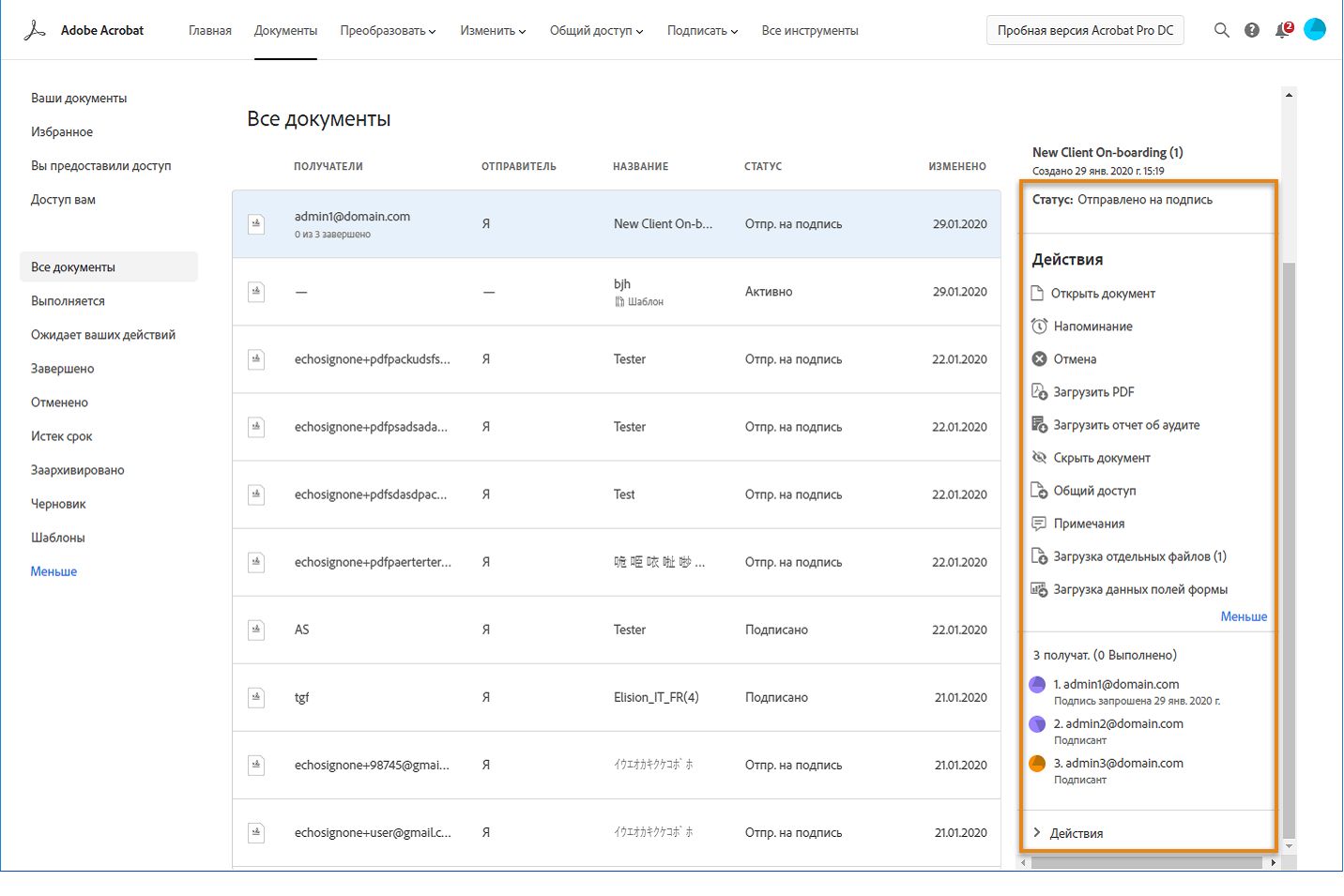The image size is (1344, 896).
Task: Open the Общий доступ dropdown in top bar
Action: pos(596,31)
